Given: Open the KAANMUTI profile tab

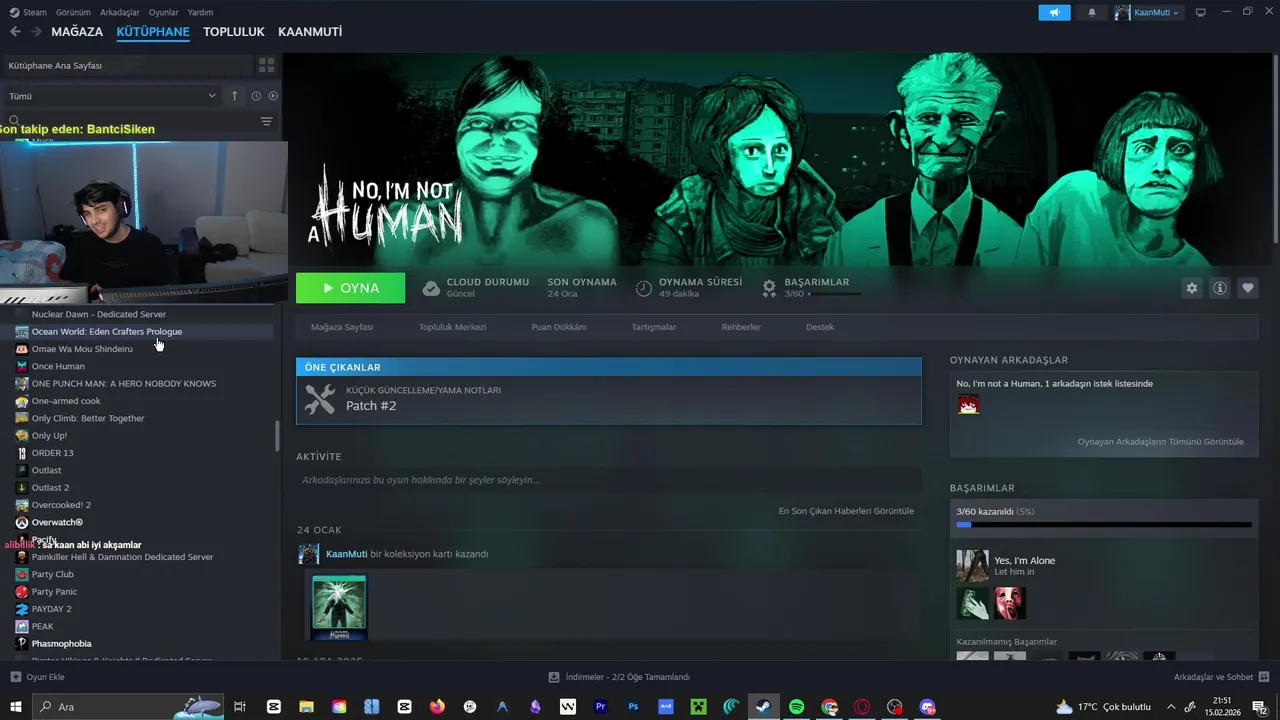Looking at the screenshot, I should [x=310, y=32].
